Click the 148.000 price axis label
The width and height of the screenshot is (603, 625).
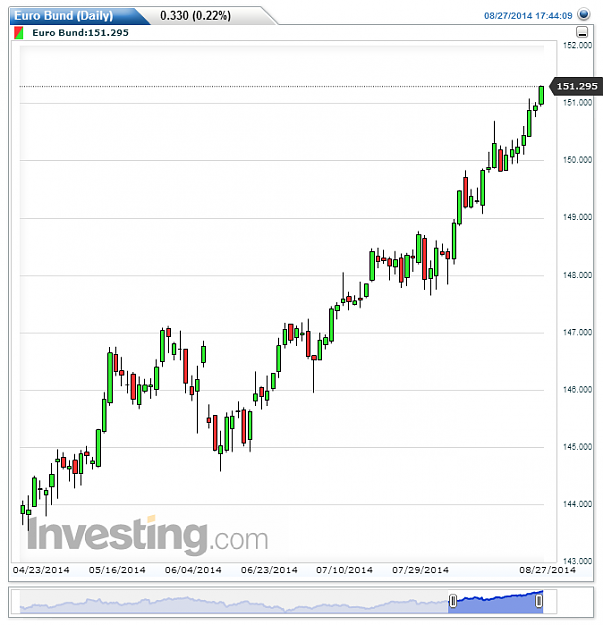tap(577, 275)
